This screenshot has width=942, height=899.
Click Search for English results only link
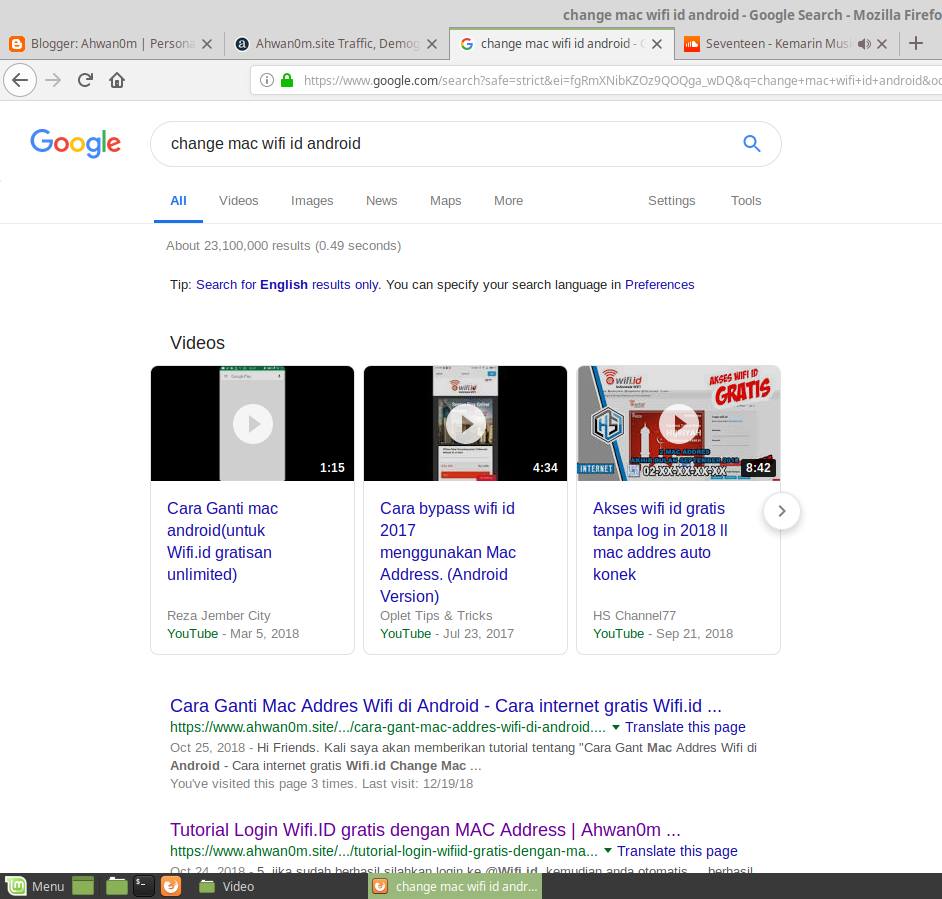coord(288,284)
